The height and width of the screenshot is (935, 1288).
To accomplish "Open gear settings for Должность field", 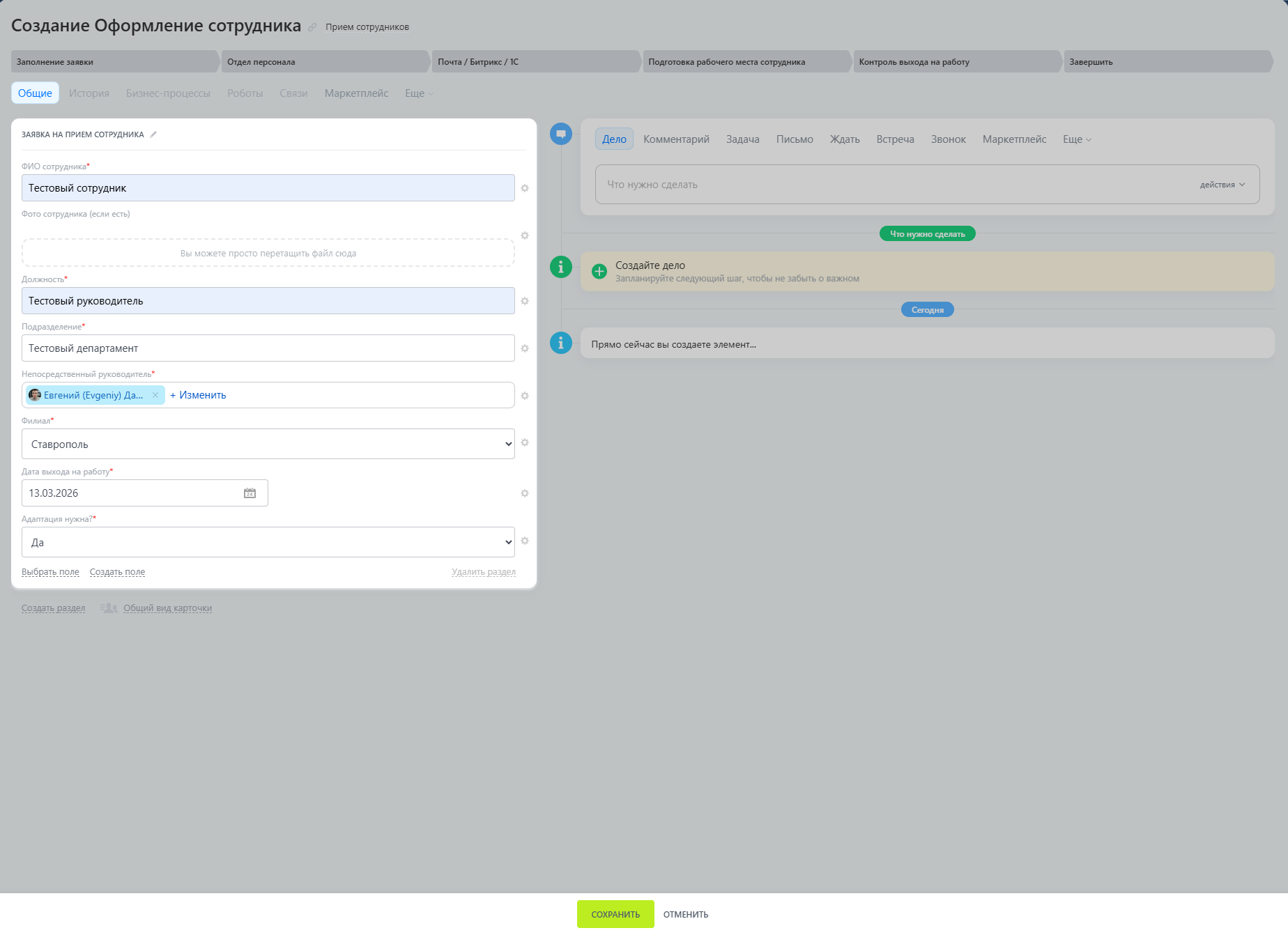I will (525, 301).
